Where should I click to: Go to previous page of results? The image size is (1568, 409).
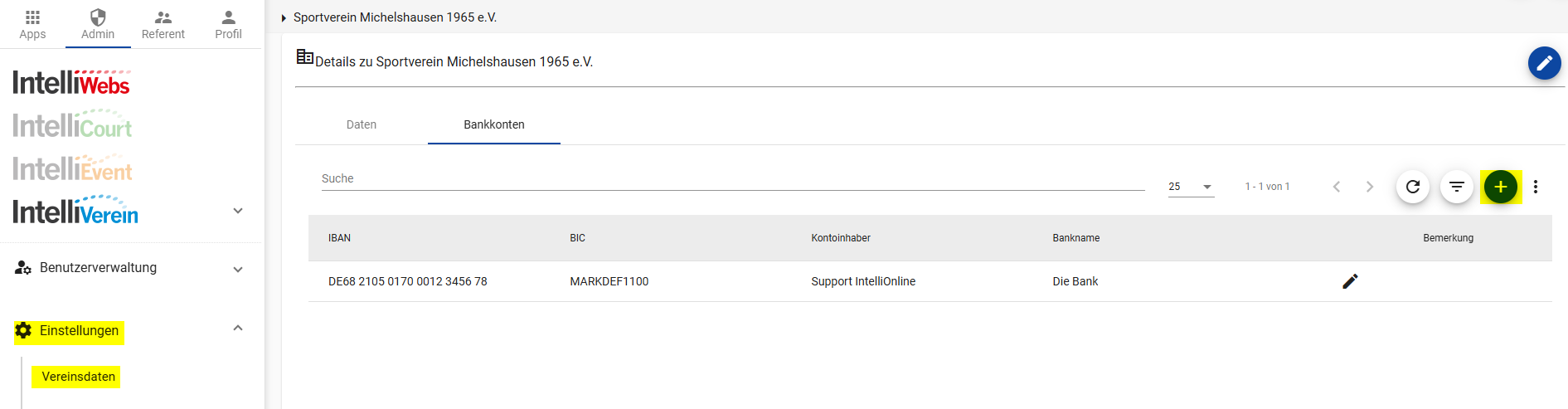tap(1337, 187)
